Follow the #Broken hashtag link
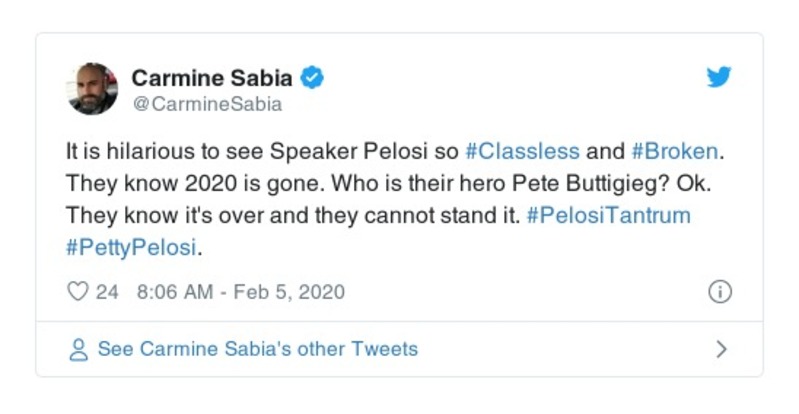 674,152
